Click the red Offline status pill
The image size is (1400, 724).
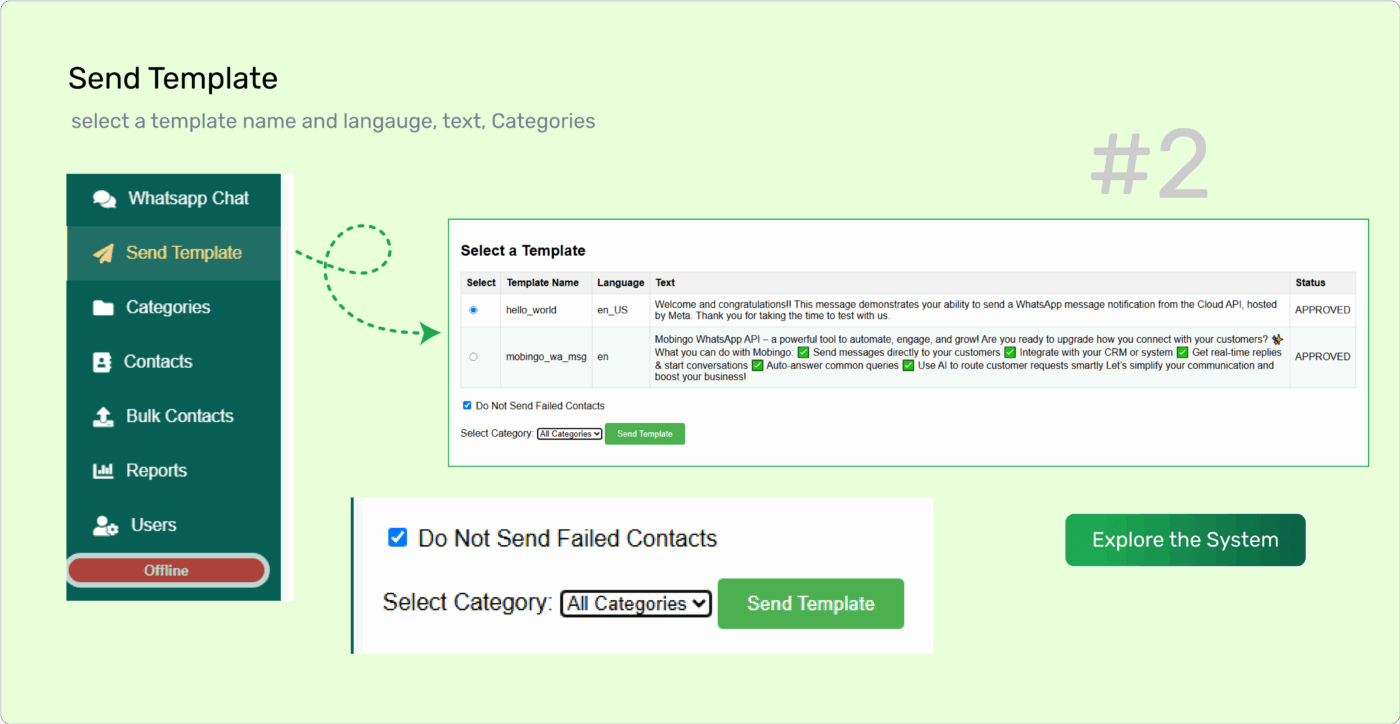[167, 571]
